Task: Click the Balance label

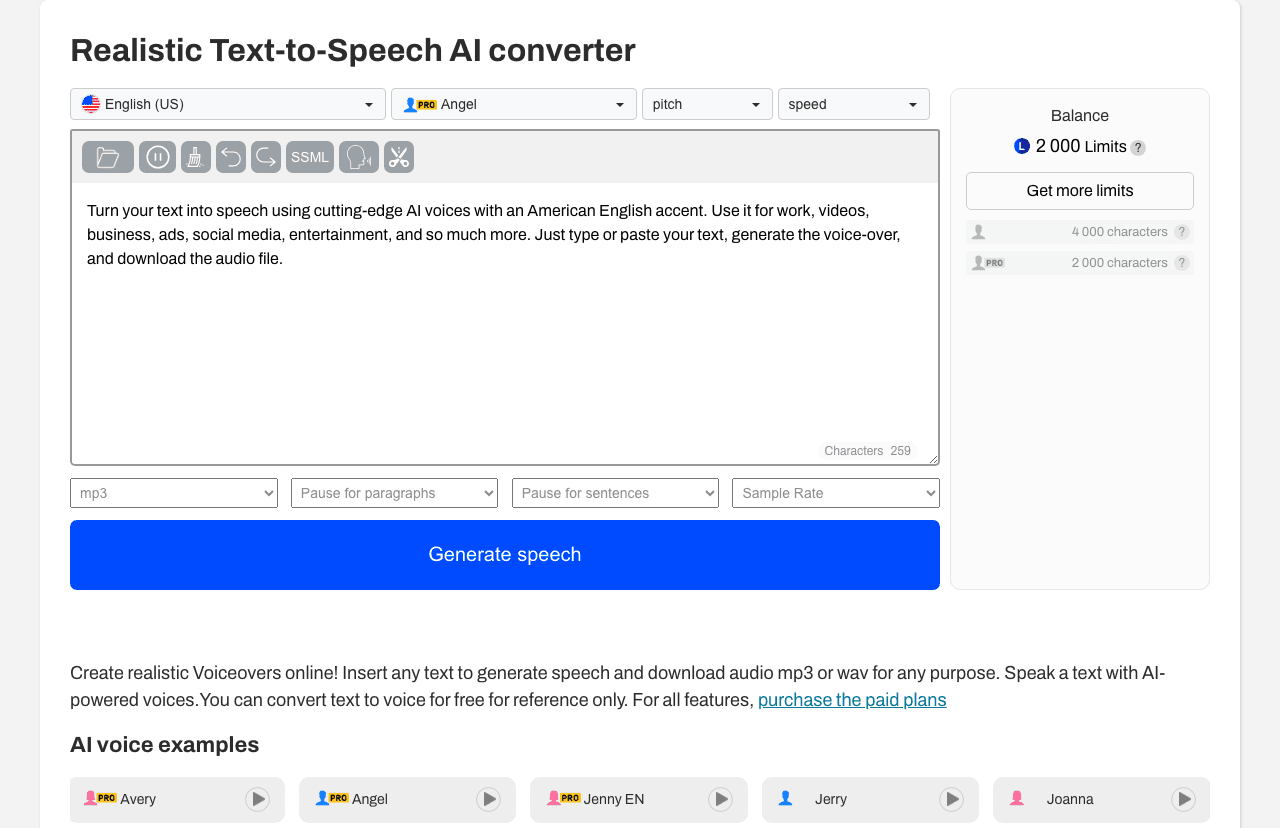Action: click(x=1080, y=116)
